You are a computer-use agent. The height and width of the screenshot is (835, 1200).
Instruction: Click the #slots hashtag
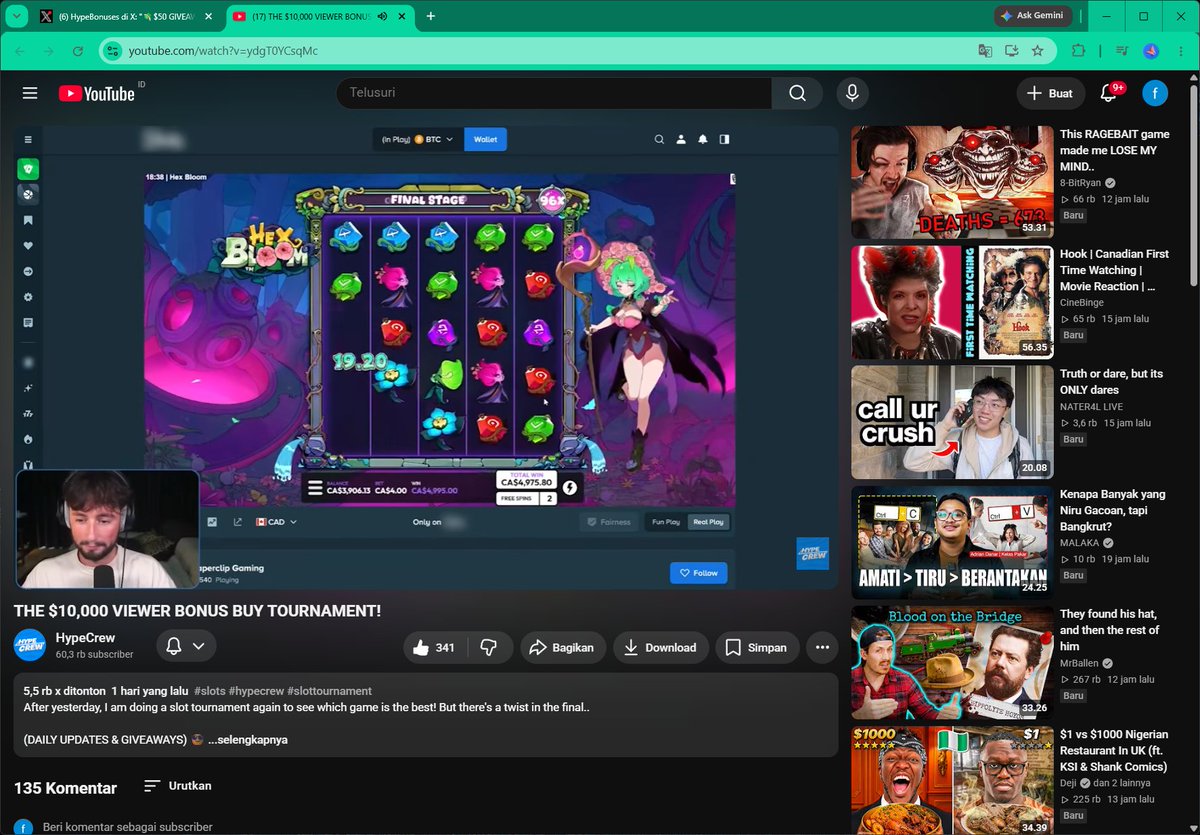[x=210, y=691]
